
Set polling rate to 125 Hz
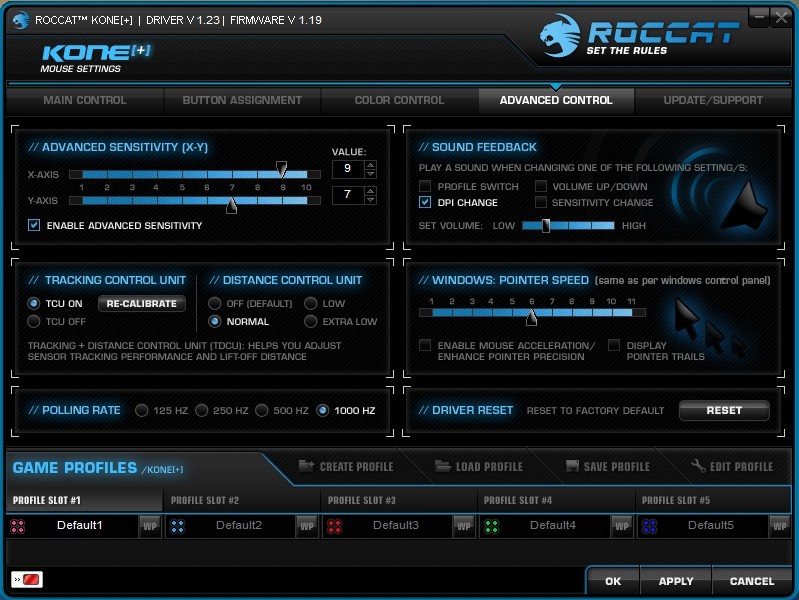[x=142, y=410]
